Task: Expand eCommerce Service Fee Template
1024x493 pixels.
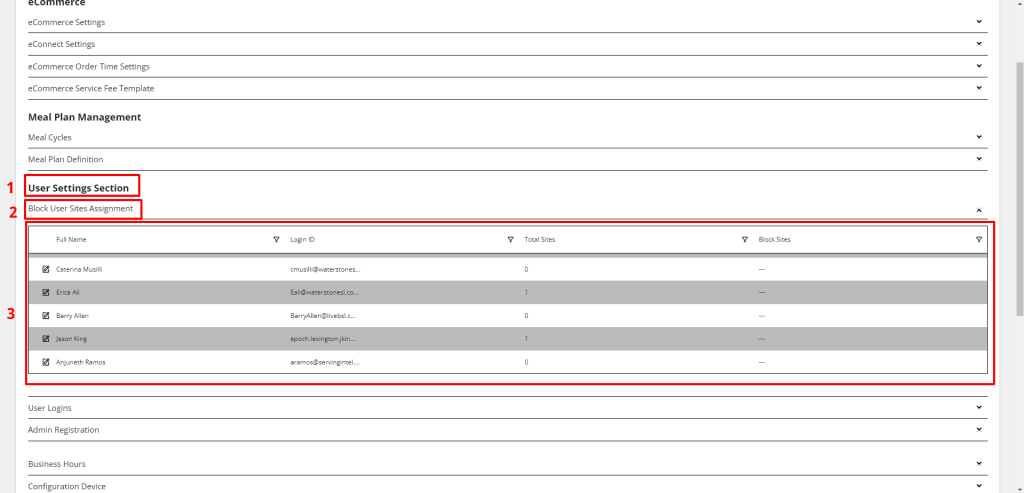Action: click(978, 88)
